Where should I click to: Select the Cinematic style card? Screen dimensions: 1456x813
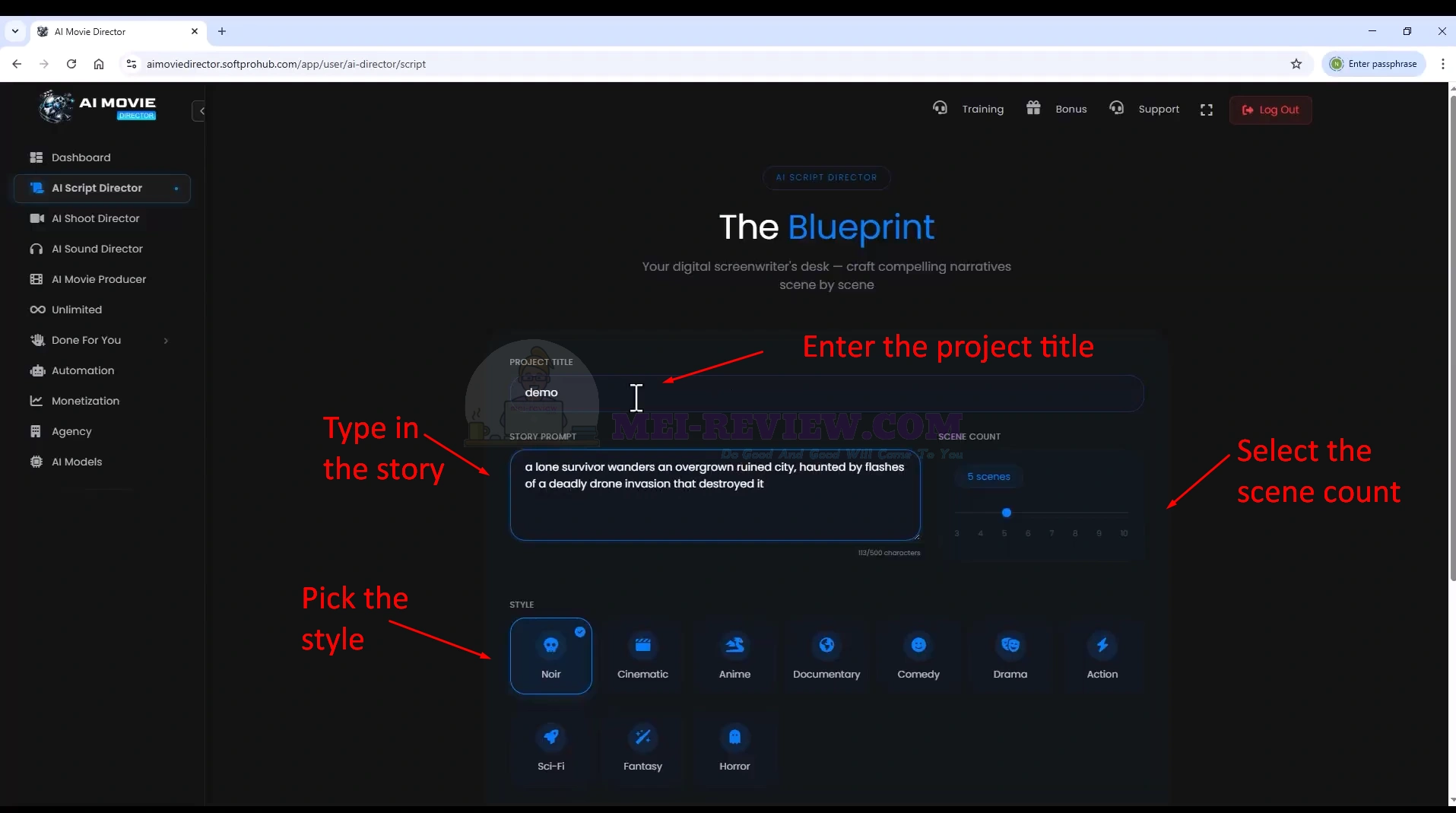click(642, 656)
